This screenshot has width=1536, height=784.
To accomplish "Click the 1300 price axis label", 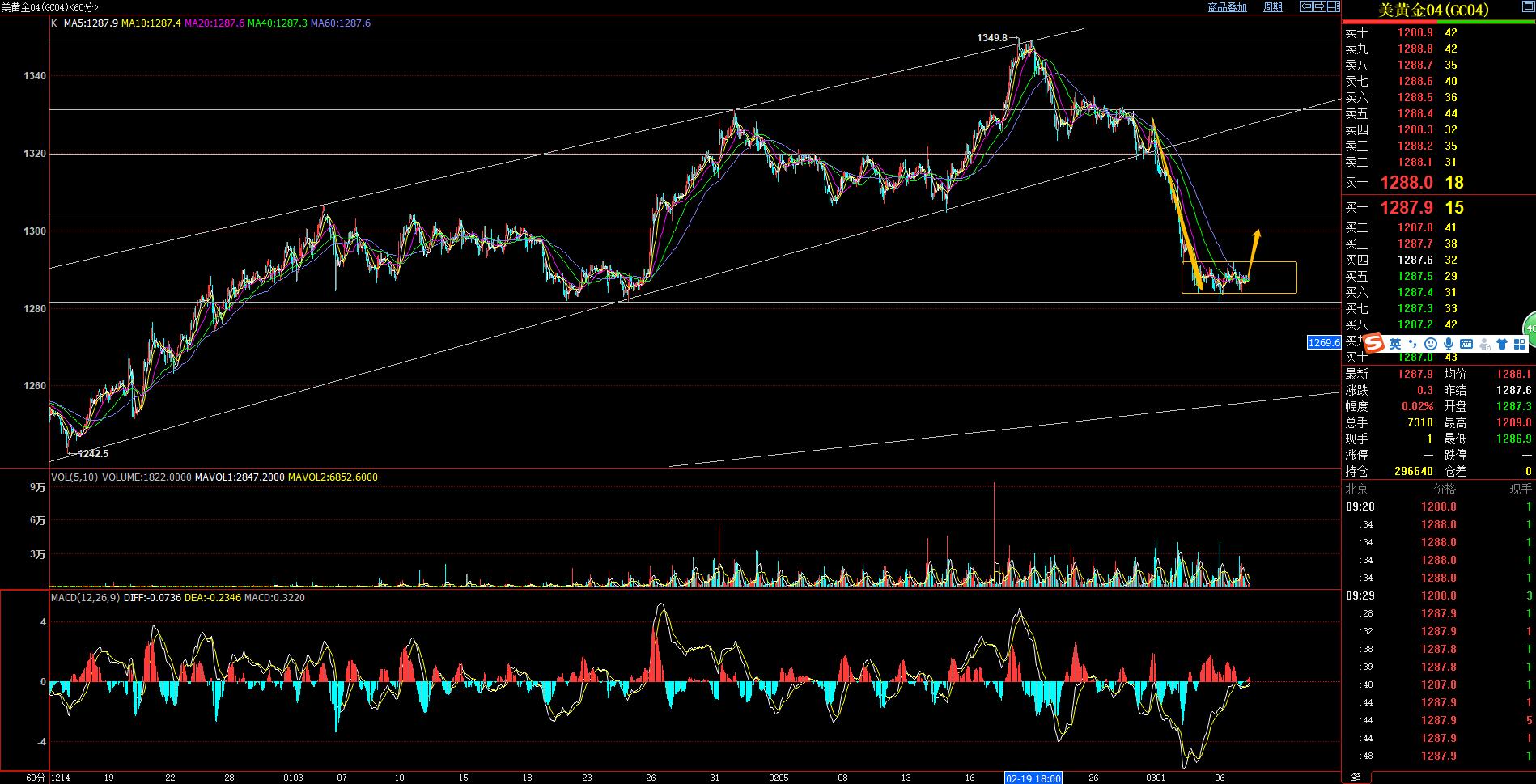I will click(x=36, y=231).
